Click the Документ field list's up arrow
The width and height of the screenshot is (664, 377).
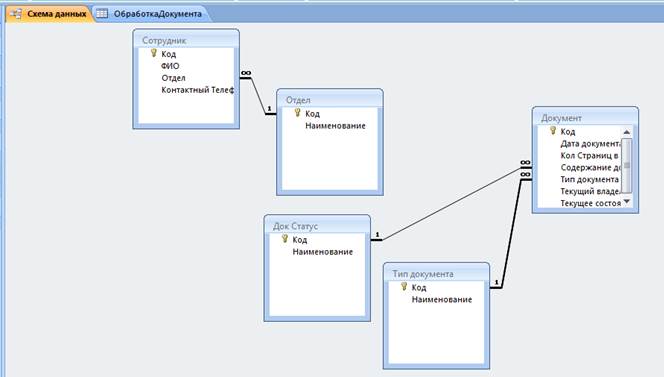627,132
